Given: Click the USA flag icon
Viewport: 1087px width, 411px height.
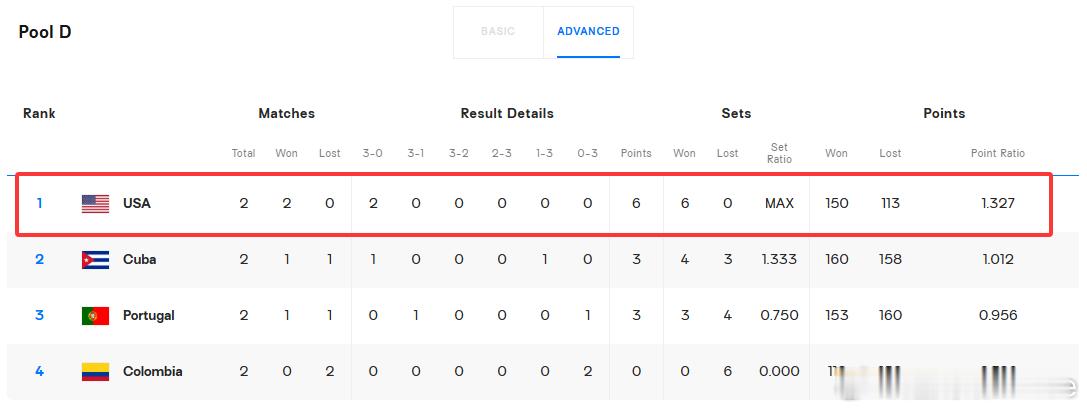Looking at the screenshot, I should pos(95,204).
